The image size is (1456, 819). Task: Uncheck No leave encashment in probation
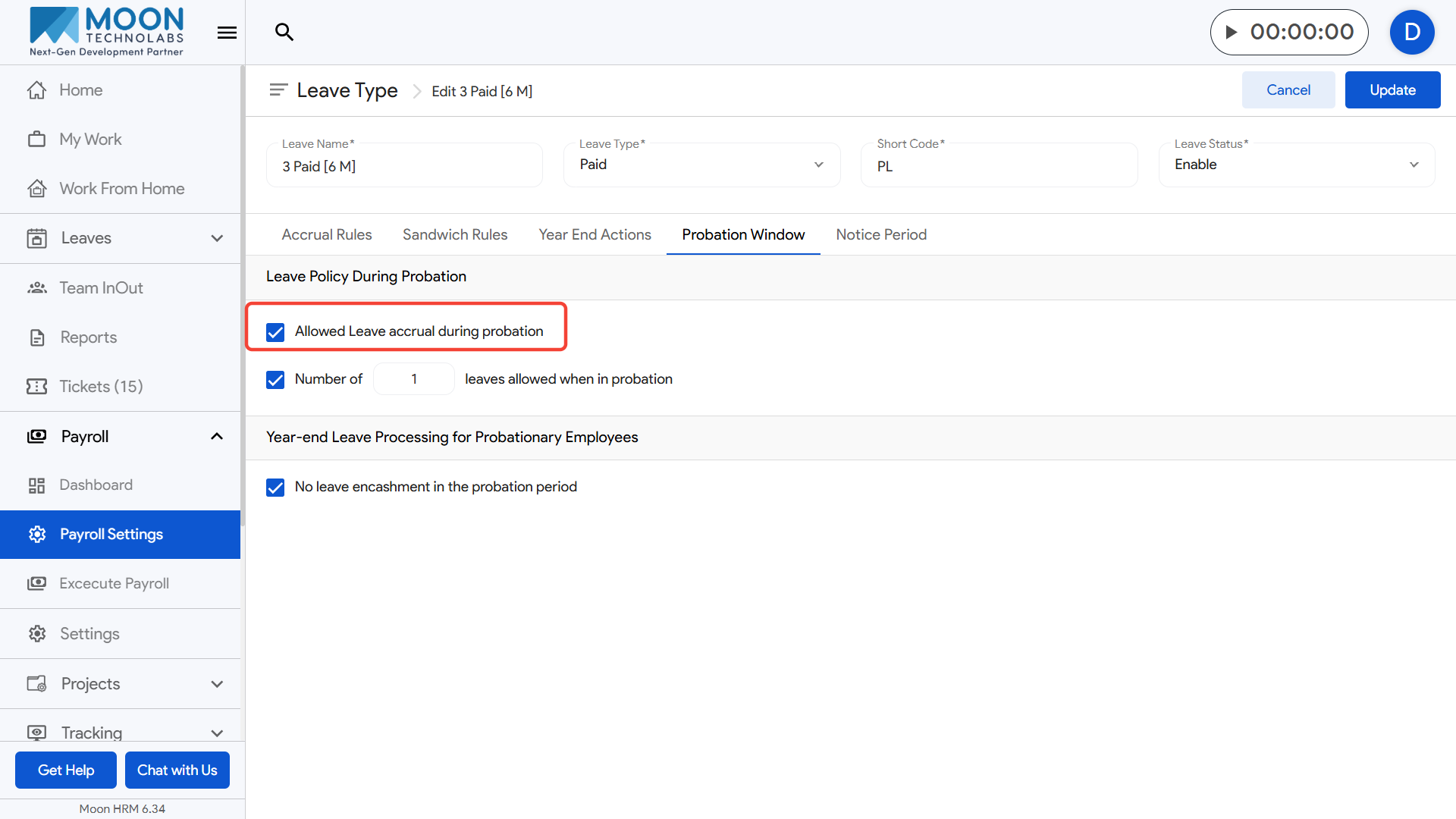click(275, 488)
